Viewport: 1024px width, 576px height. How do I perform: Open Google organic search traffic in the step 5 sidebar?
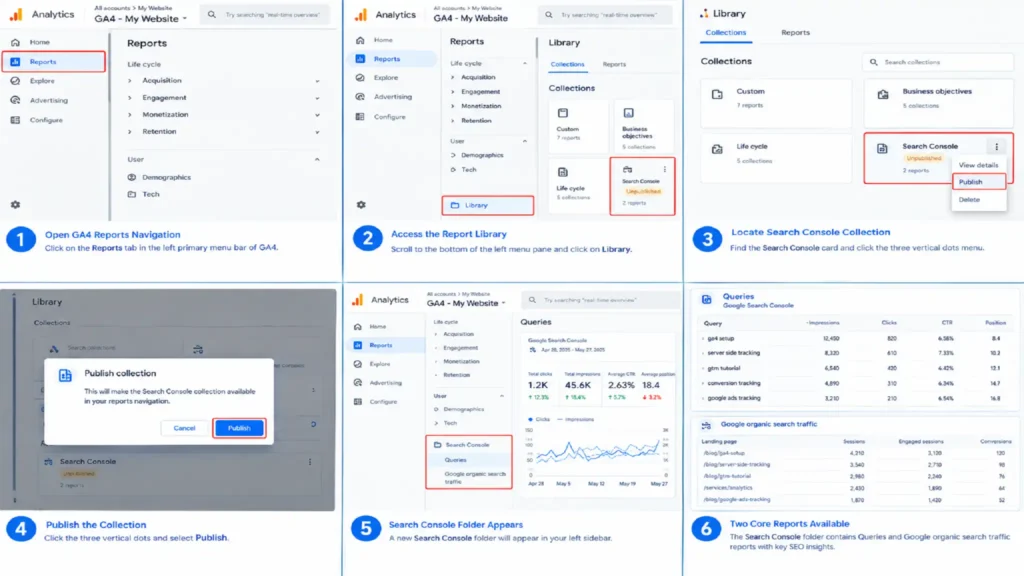[x=475, y=477]
